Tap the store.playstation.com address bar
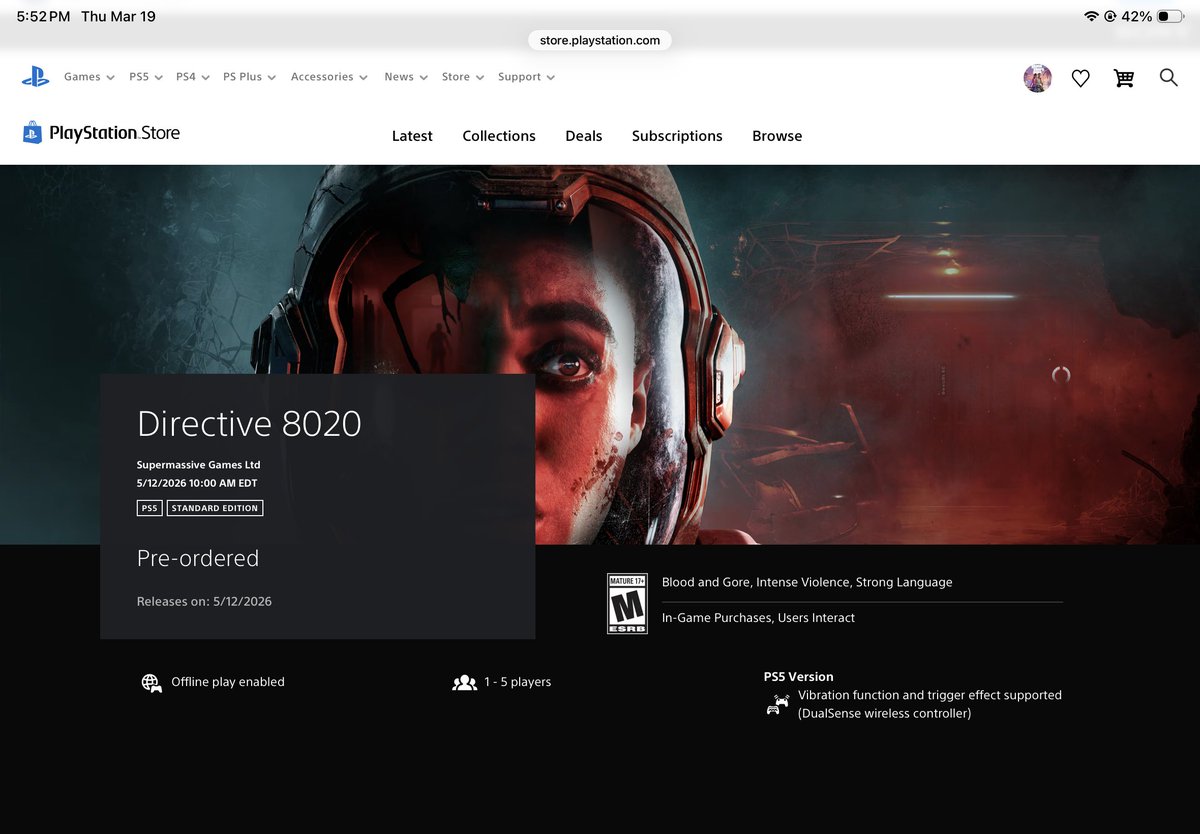 click(600, 40)
